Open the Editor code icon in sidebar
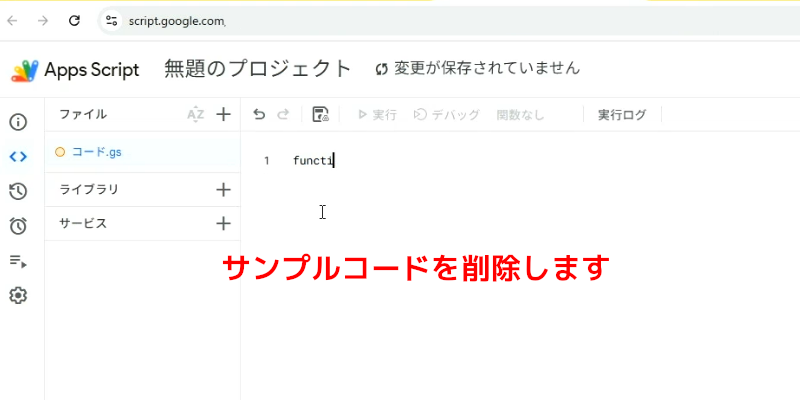 pyautogui.click(x=18, y=157)
